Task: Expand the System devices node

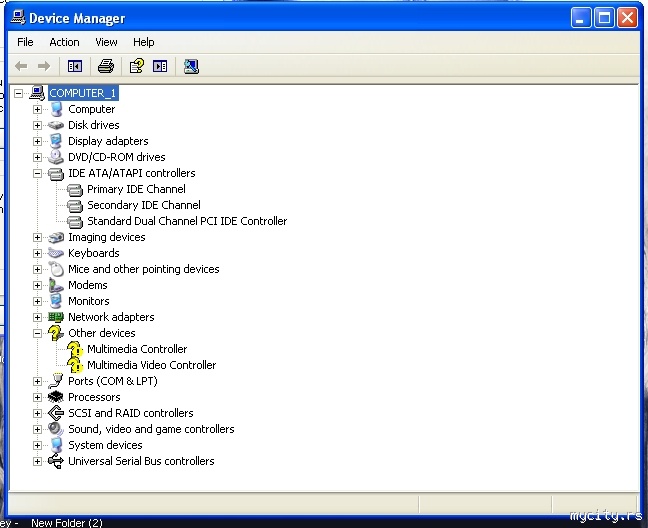Action: click(37, 445)
